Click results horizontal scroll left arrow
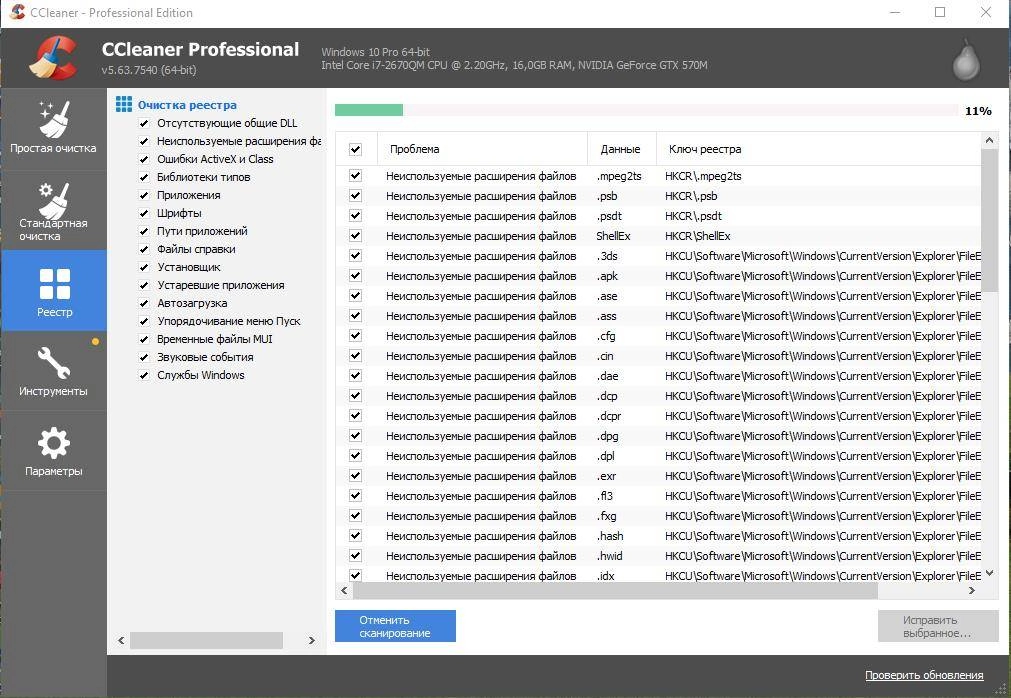 tap(344, 590)
